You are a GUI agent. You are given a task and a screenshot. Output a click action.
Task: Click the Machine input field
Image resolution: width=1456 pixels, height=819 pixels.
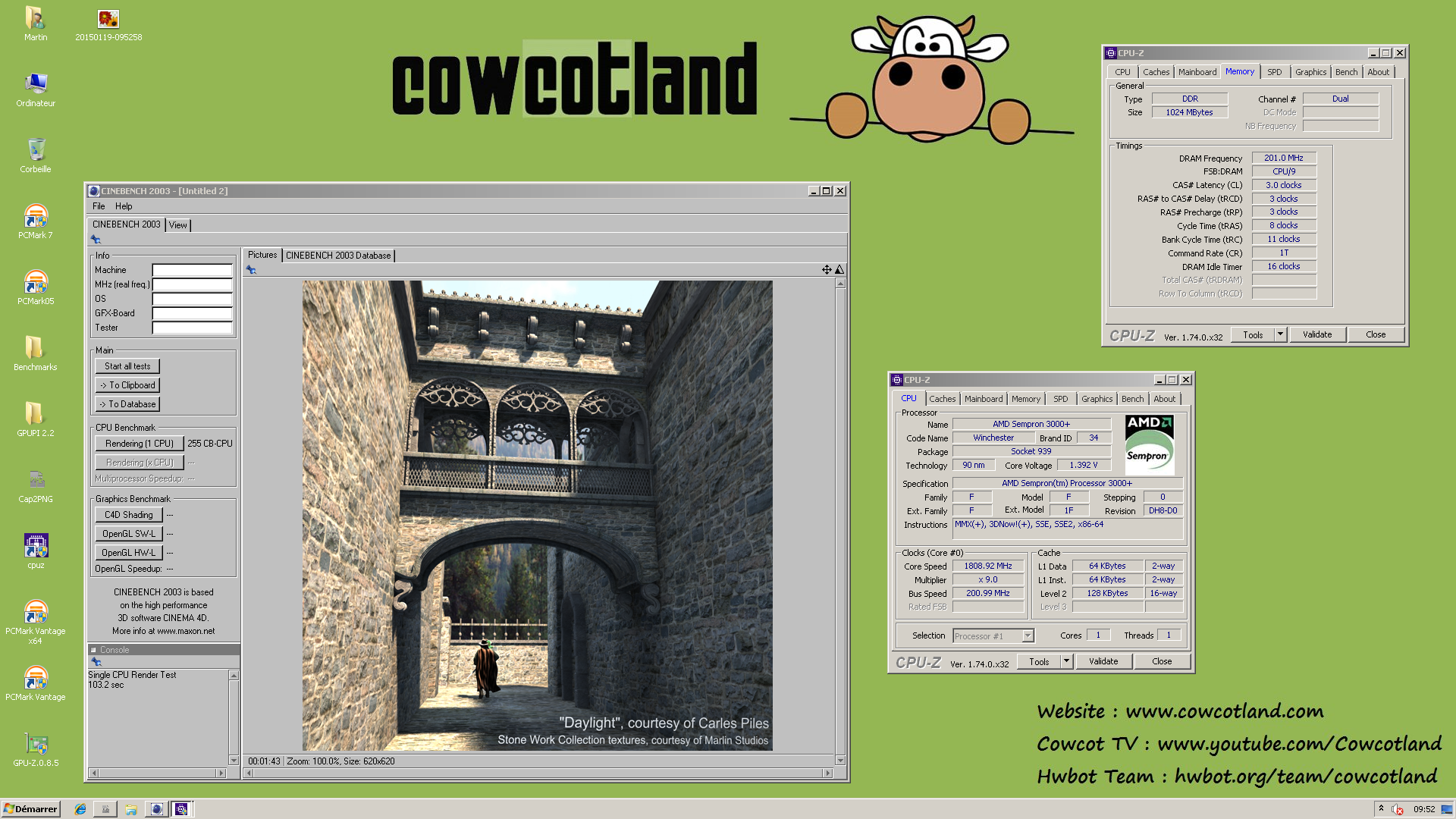click(x=192, y=270)
